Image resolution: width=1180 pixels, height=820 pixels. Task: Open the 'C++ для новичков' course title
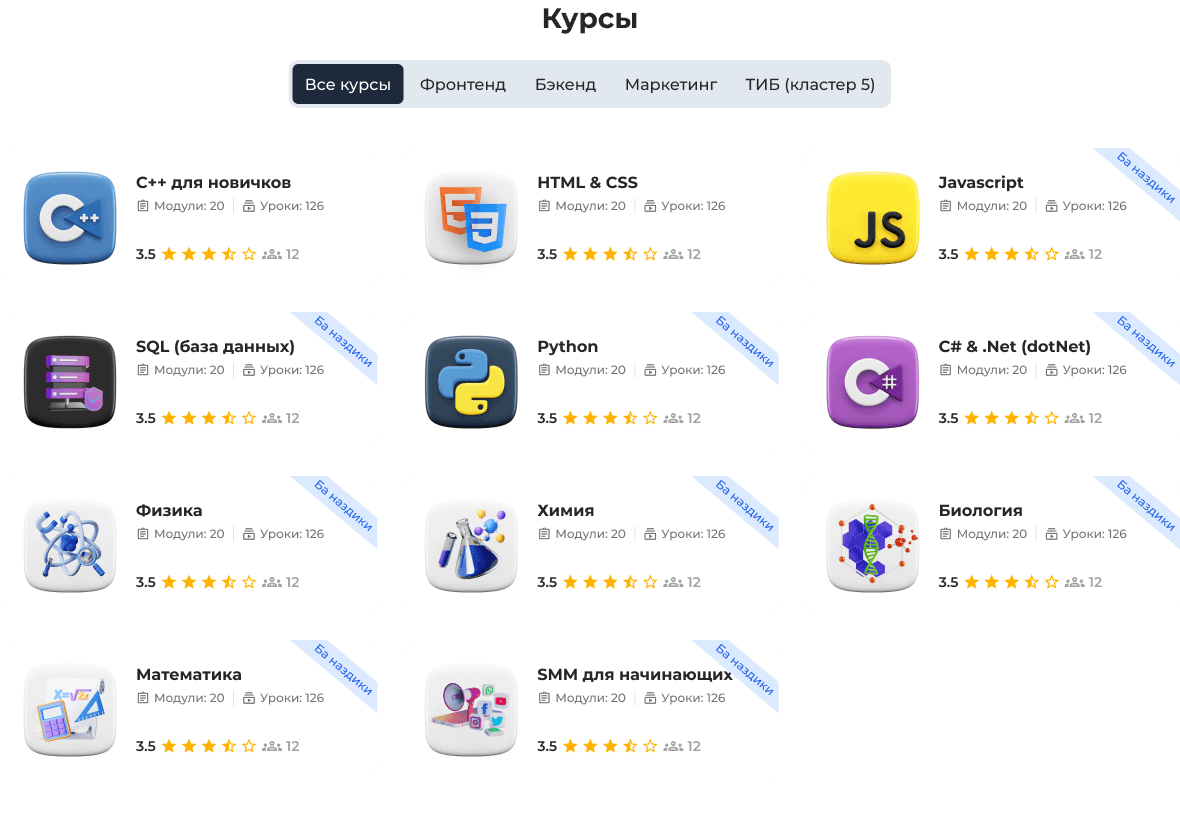point(213,182)
